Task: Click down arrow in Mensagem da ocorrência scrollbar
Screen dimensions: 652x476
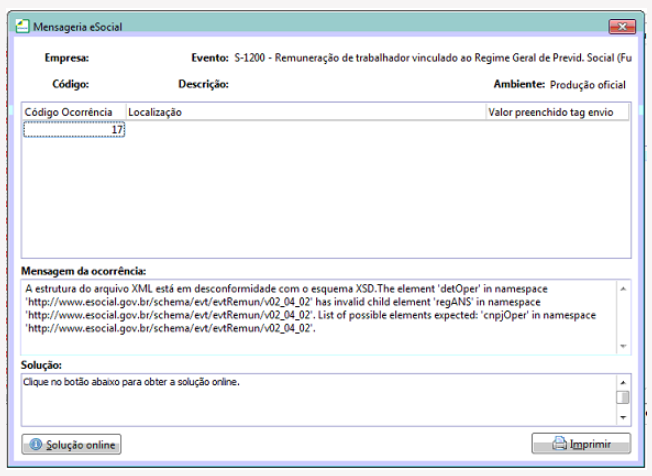Action: (x=623, y=346)
